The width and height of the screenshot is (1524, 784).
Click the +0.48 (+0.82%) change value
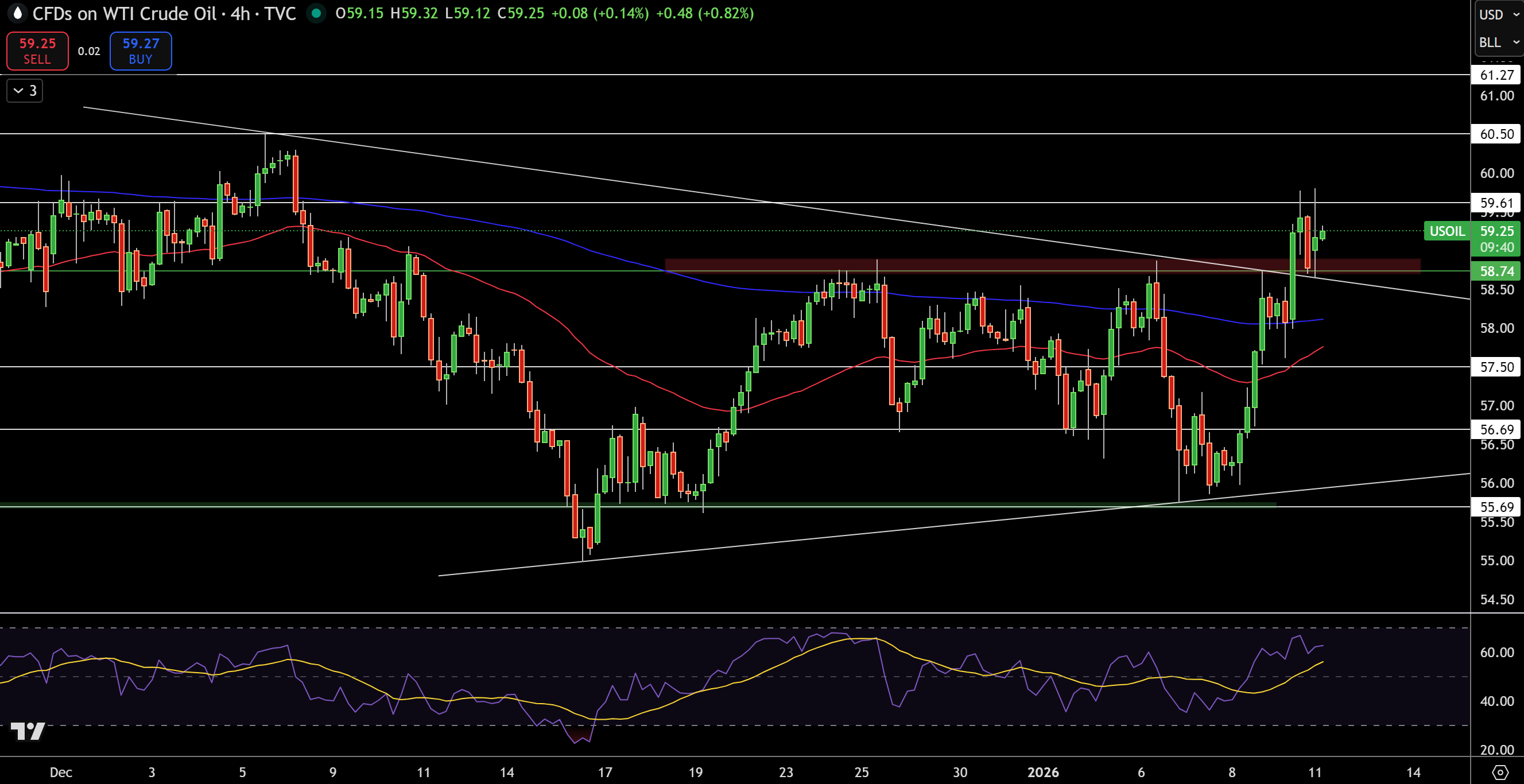[705, 13]
